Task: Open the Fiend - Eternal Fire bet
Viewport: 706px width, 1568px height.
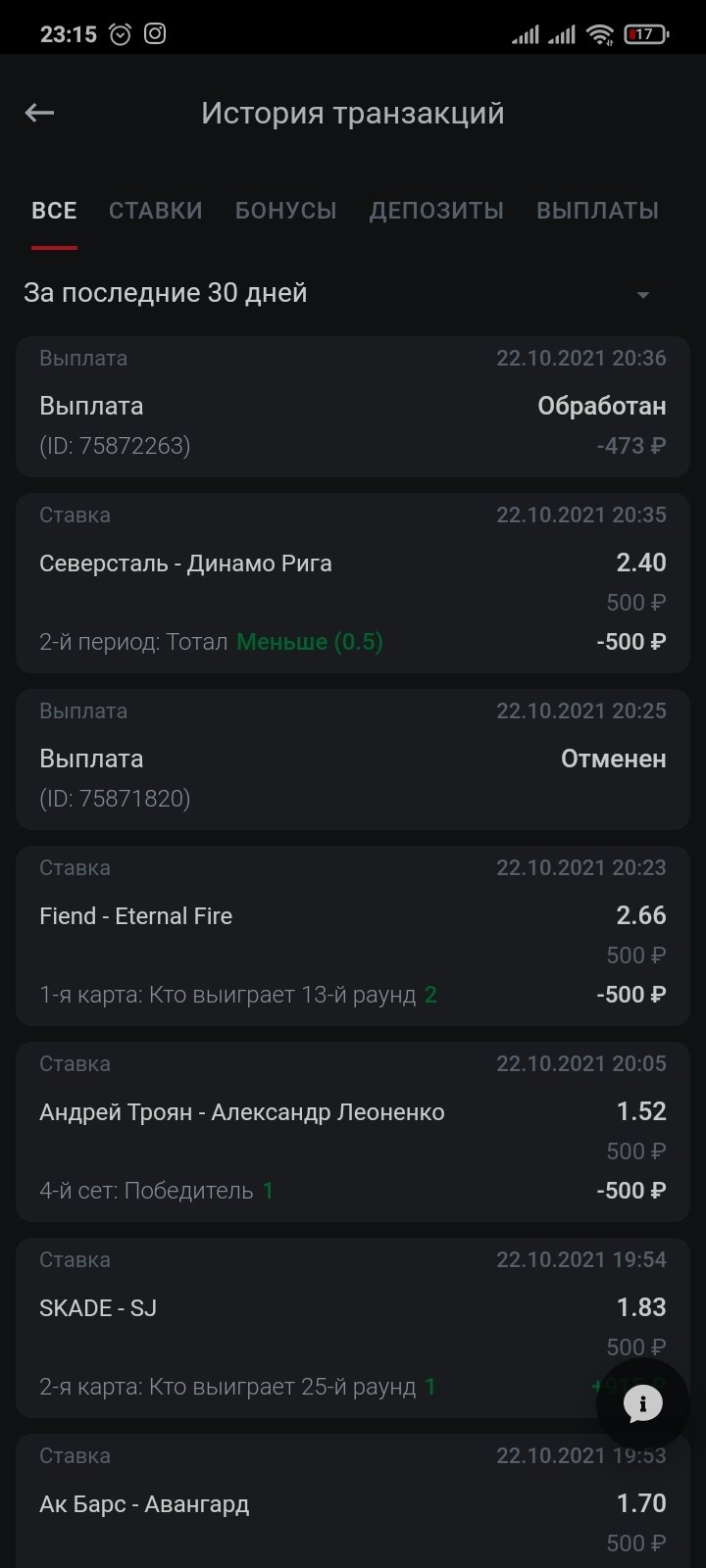Action: point(353,936)
